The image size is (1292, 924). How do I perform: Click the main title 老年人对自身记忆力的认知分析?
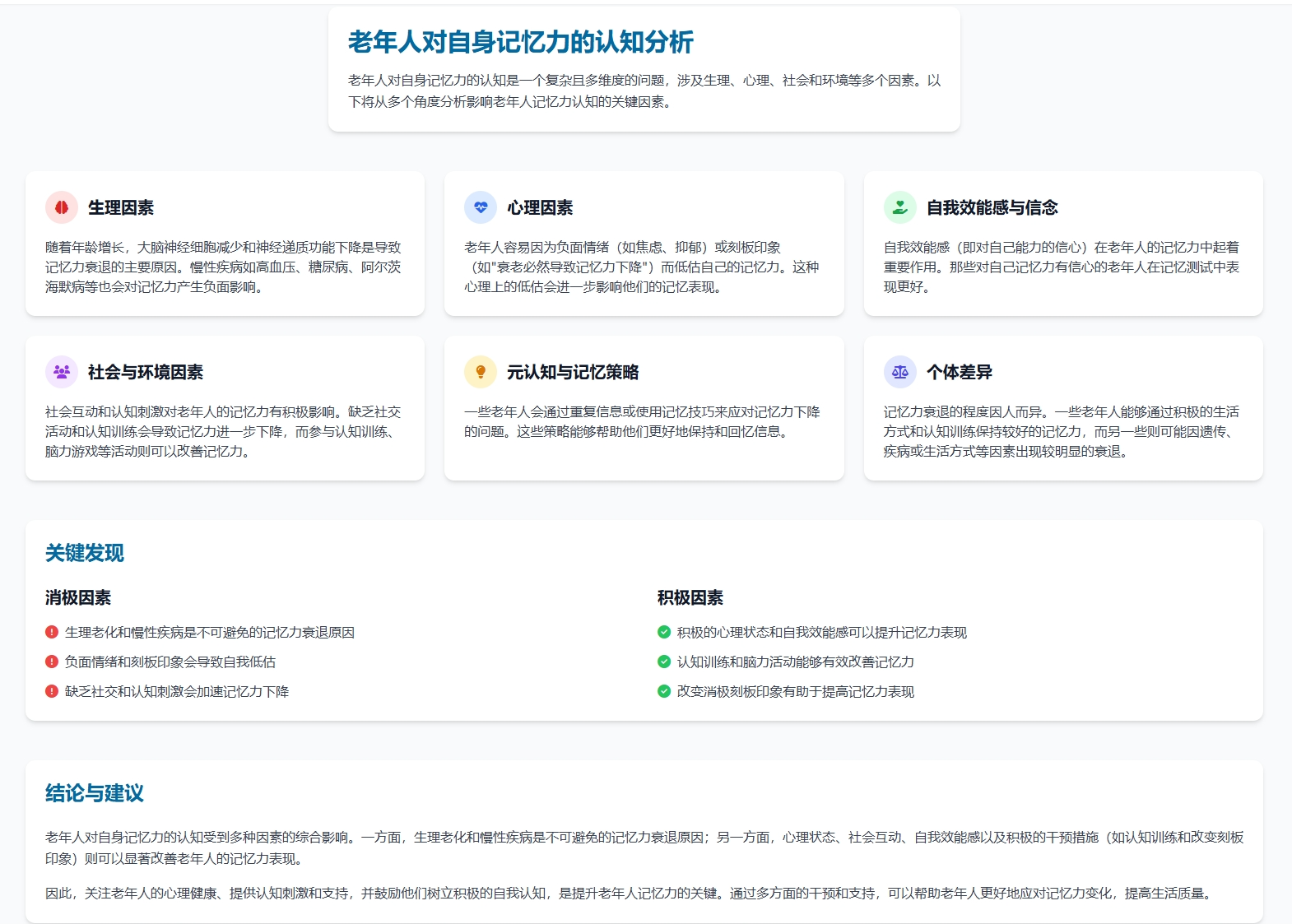coord(520,42)
